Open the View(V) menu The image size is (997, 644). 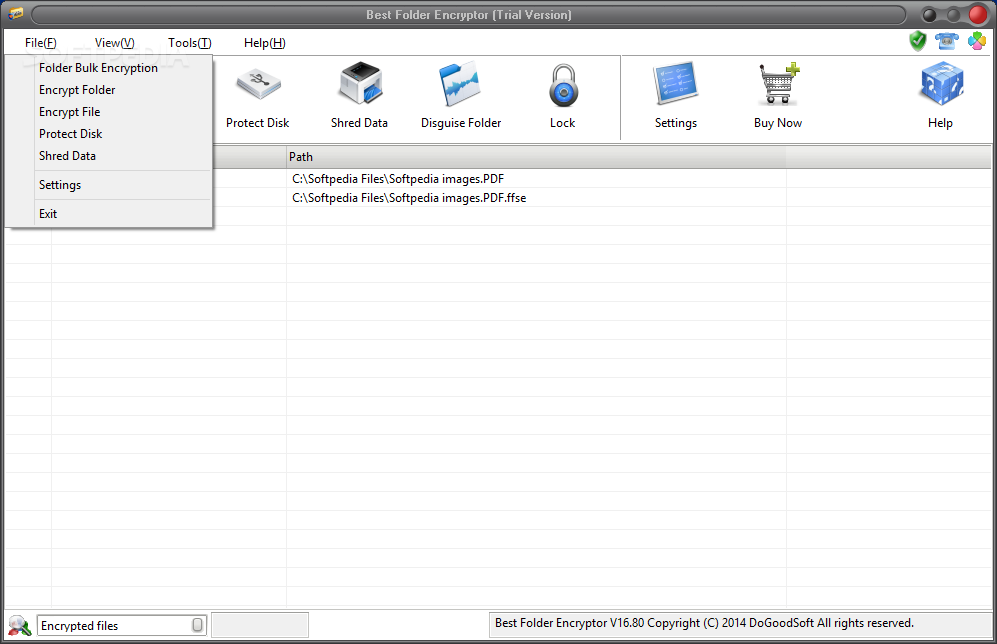coord(114,43)
